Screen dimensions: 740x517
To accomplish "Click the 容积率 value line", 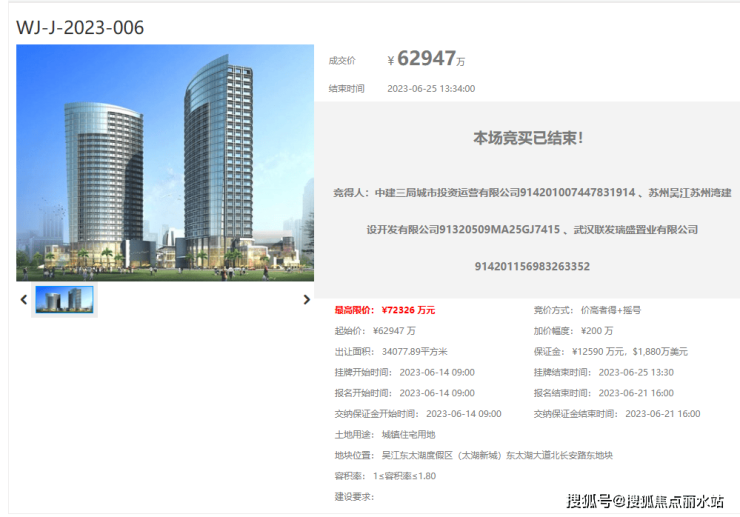I will click(x=385, y=476).
